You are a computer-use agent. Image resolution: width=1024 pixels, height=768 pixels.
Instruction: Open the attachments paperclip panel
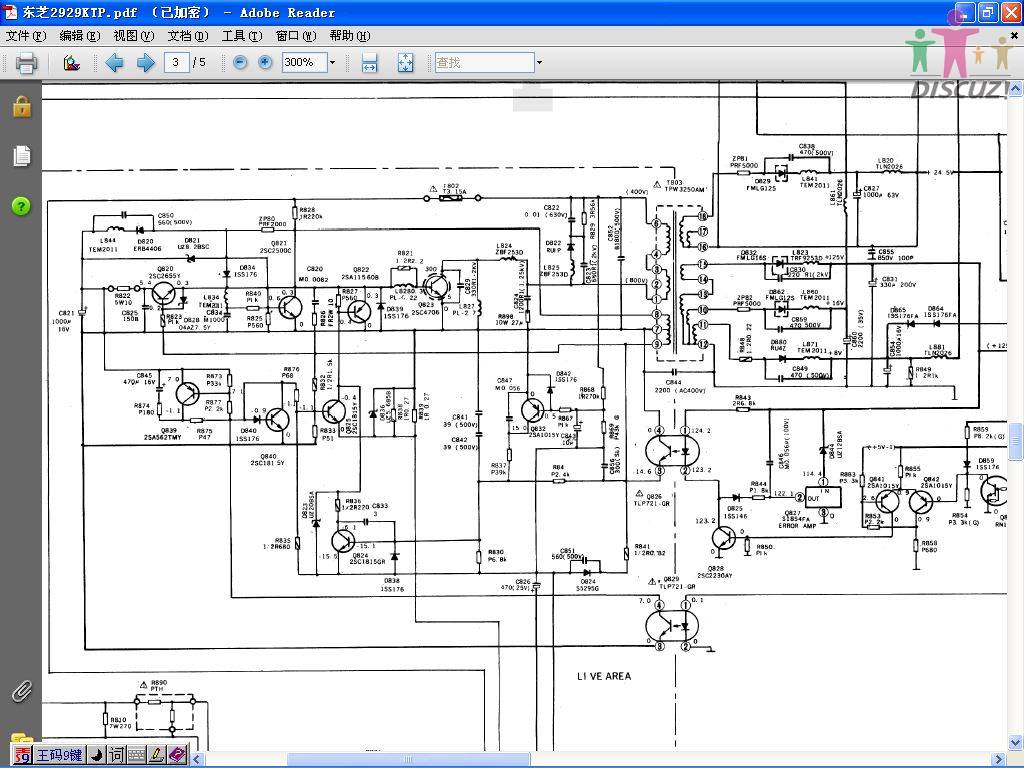pos(22,691)
